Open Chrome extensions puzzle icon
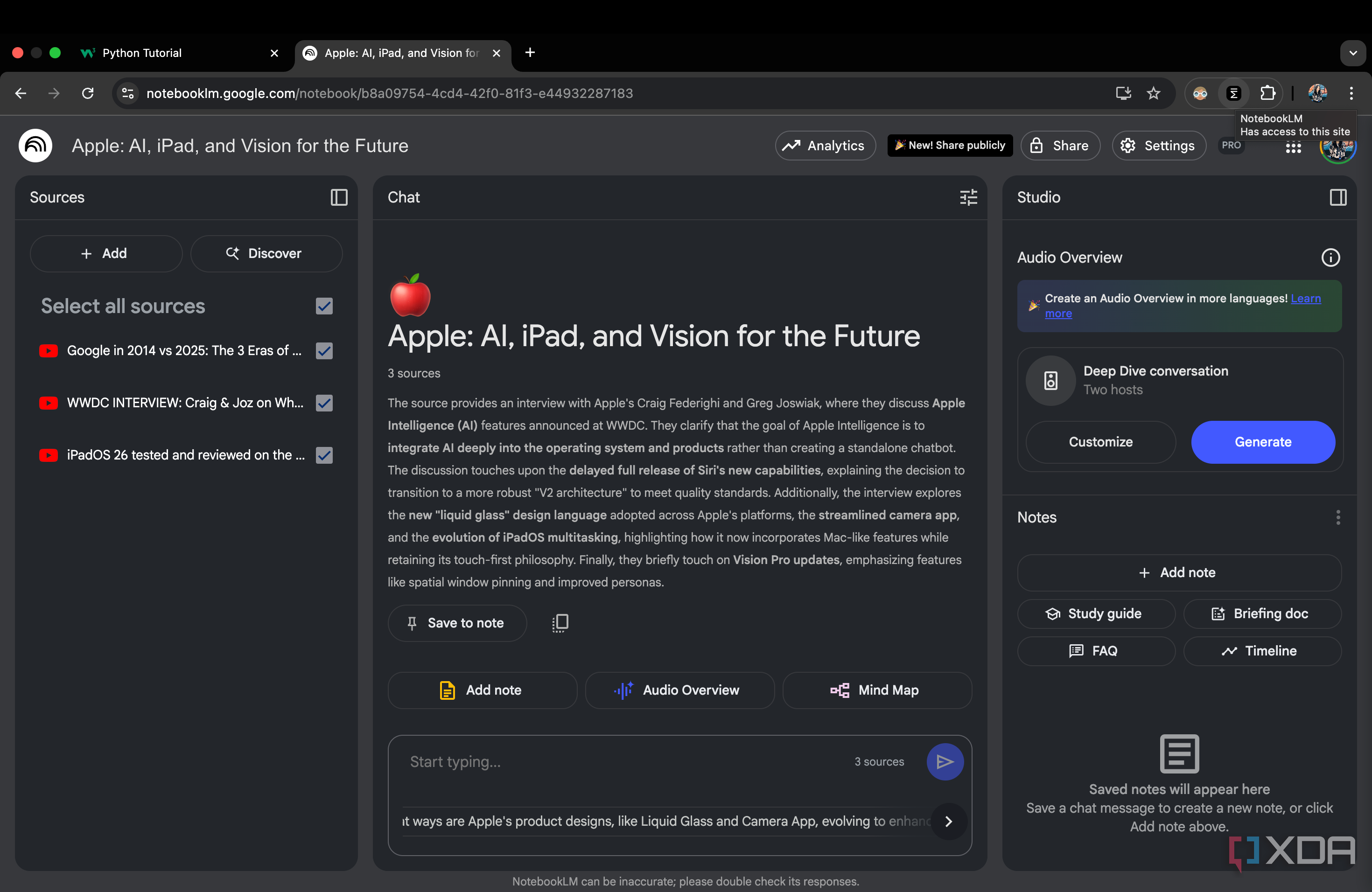Image resolution: width=1372 pixels, height=892 pixels. [1267, 93]
